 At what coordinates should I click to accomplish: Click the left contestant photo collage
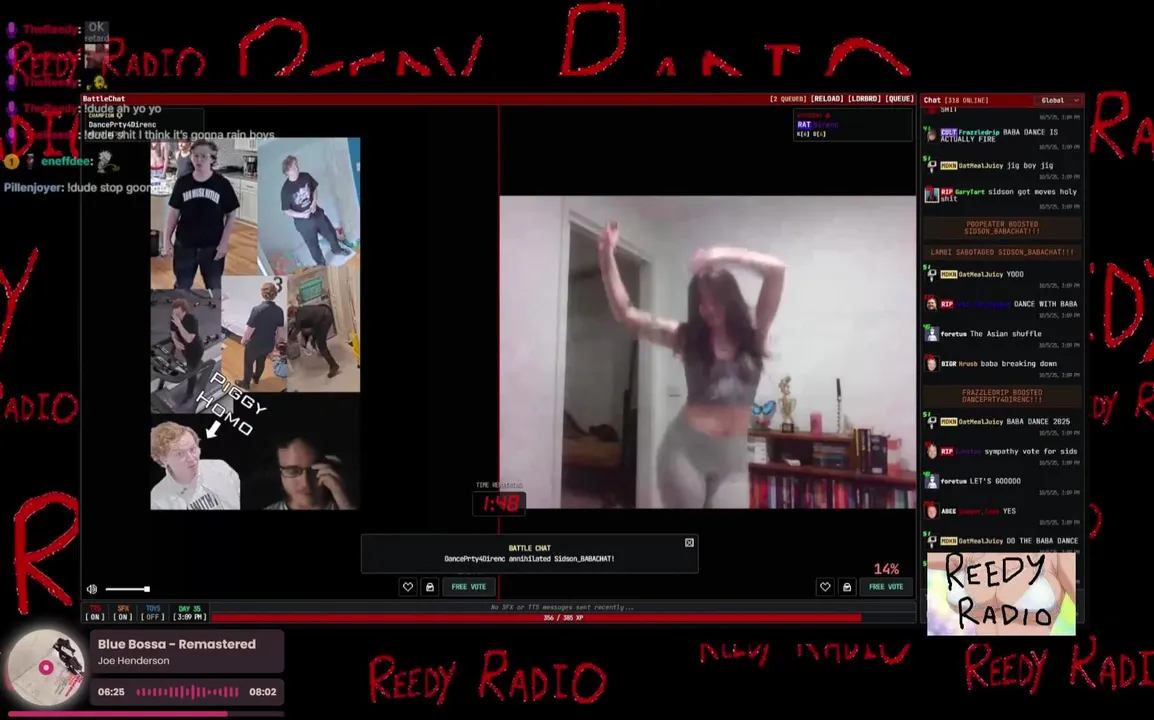(x=255, y=324)
